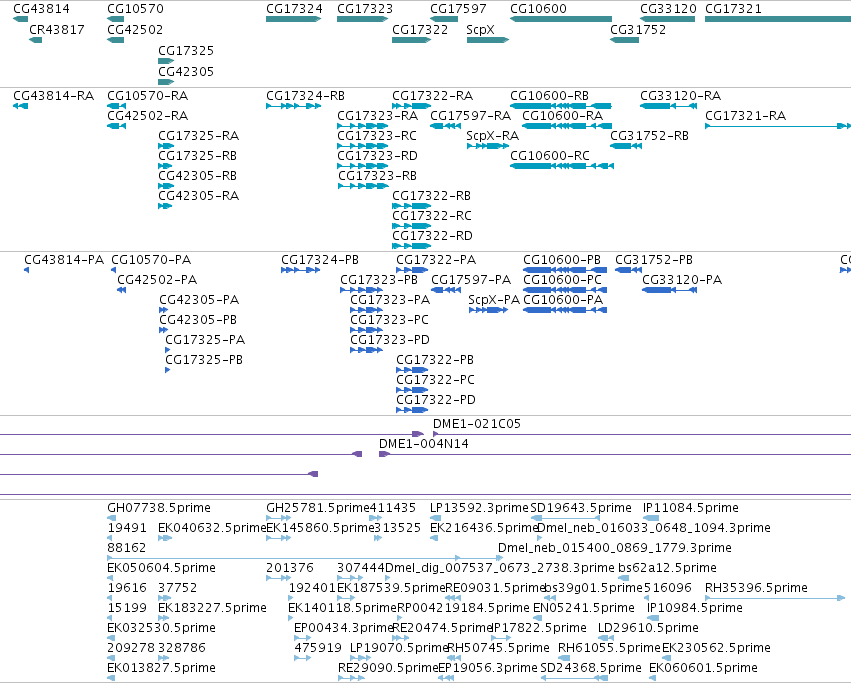Click protein CG17325-PB

pyautogui.click(x=204, y=361)
